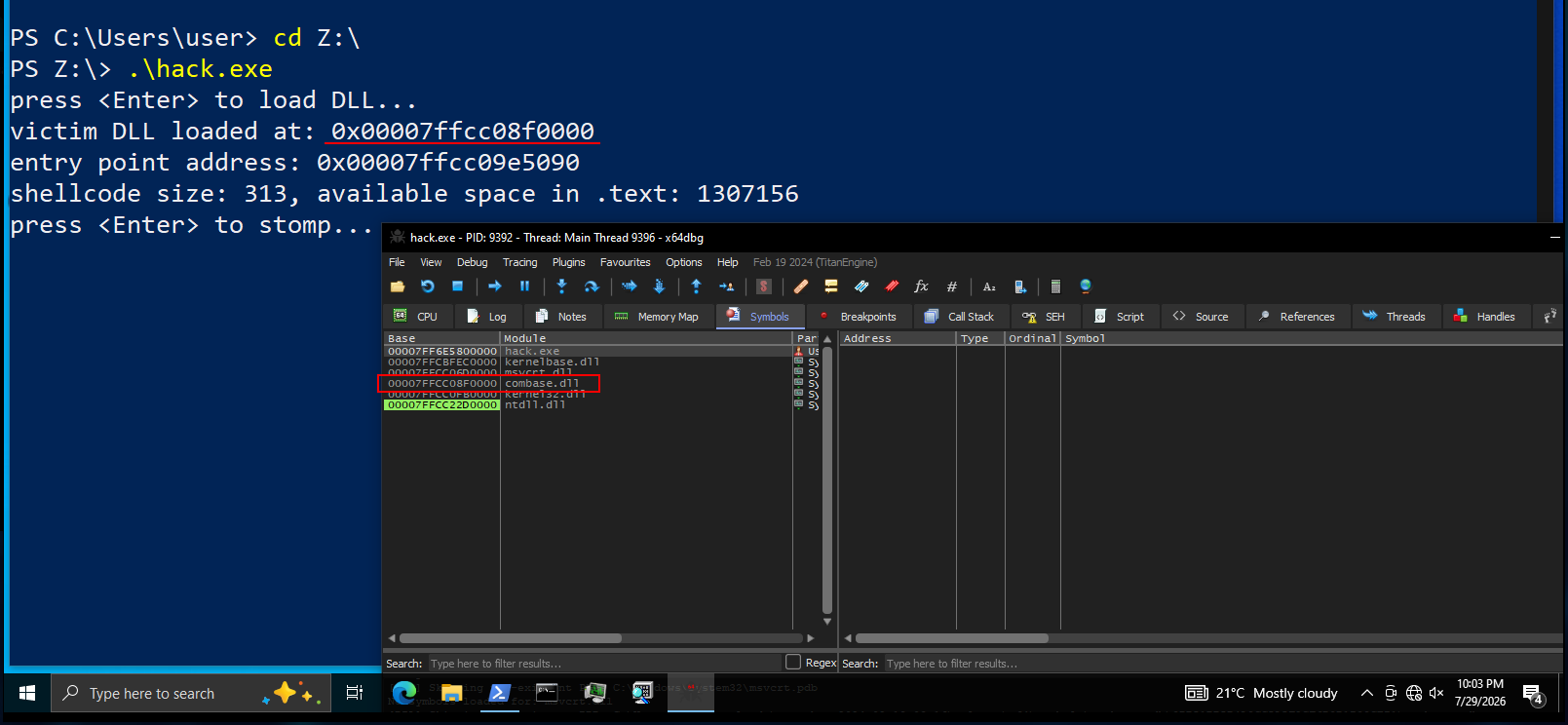
Task: Select the kernelbase.dll module row
Action: (588, 362)
